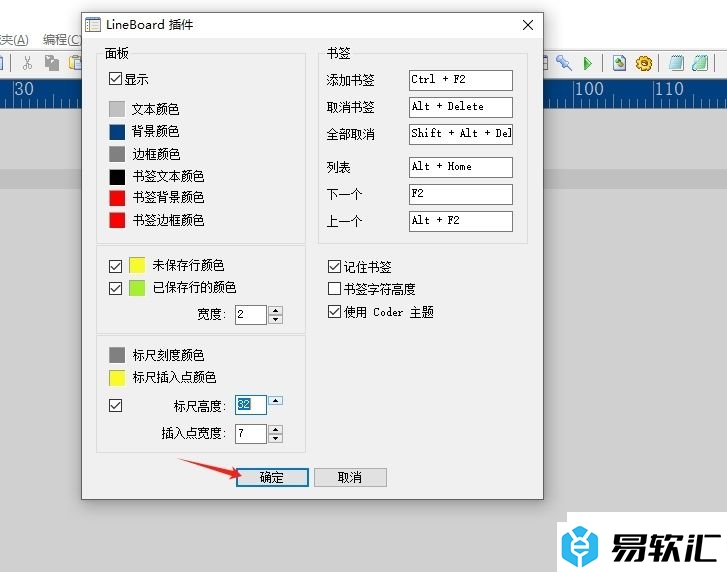Pick the 书签文本颜色 black swatch
The width and height of the screenshot is (727, 572).
click(x=117, y=177)
